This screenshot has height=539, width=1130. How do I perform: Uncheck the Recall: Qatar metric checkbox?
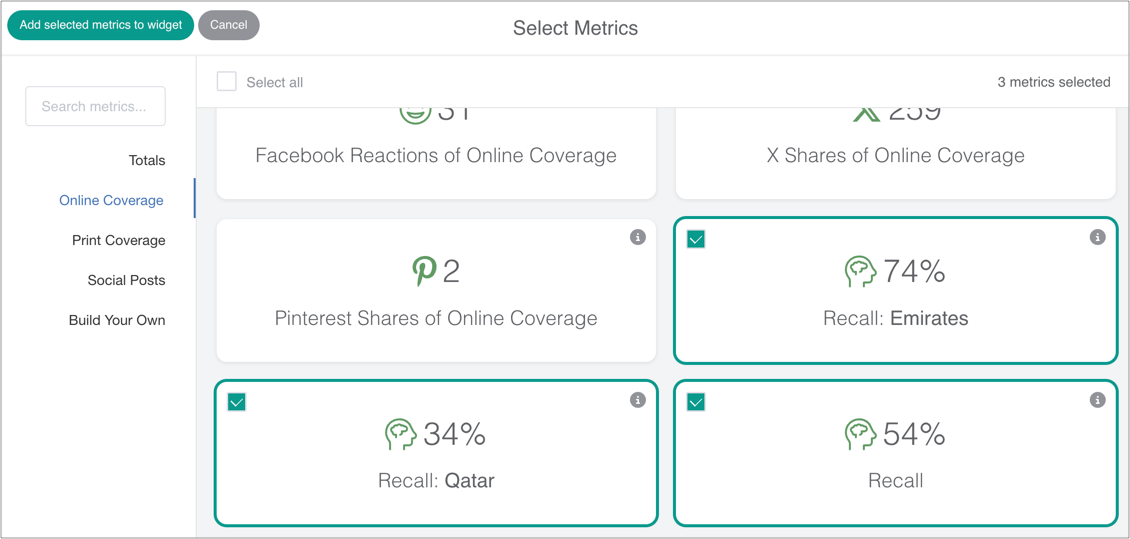(x=237, y=402)
